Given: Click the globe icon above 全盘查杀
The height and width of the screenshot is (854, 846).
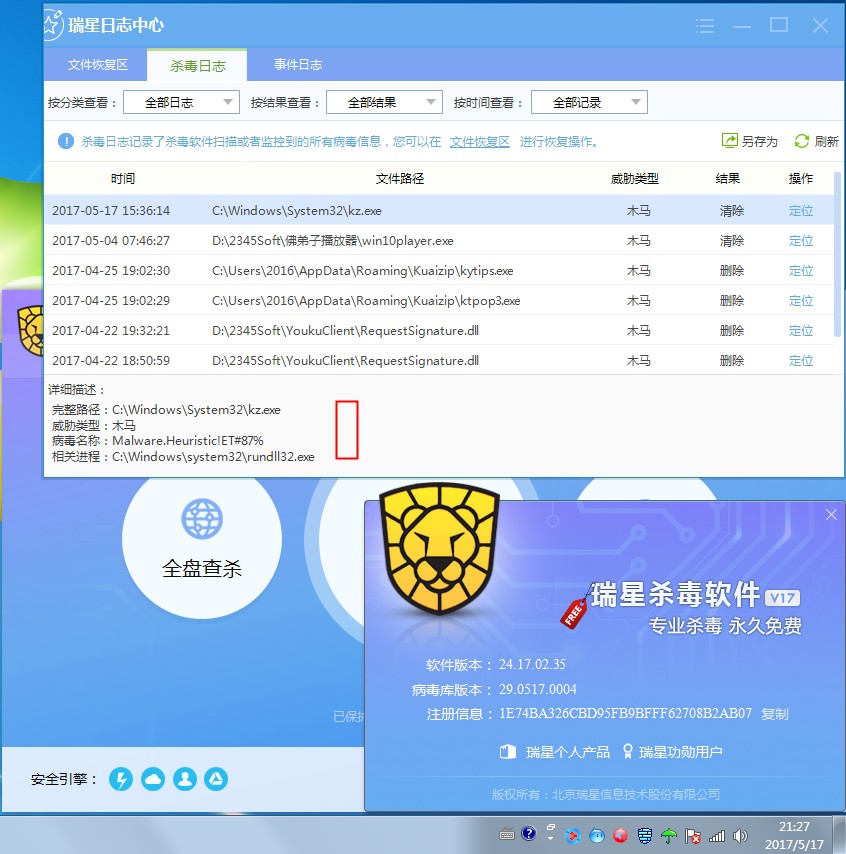Looking at the screenshot, I should [x=202, y=518].
